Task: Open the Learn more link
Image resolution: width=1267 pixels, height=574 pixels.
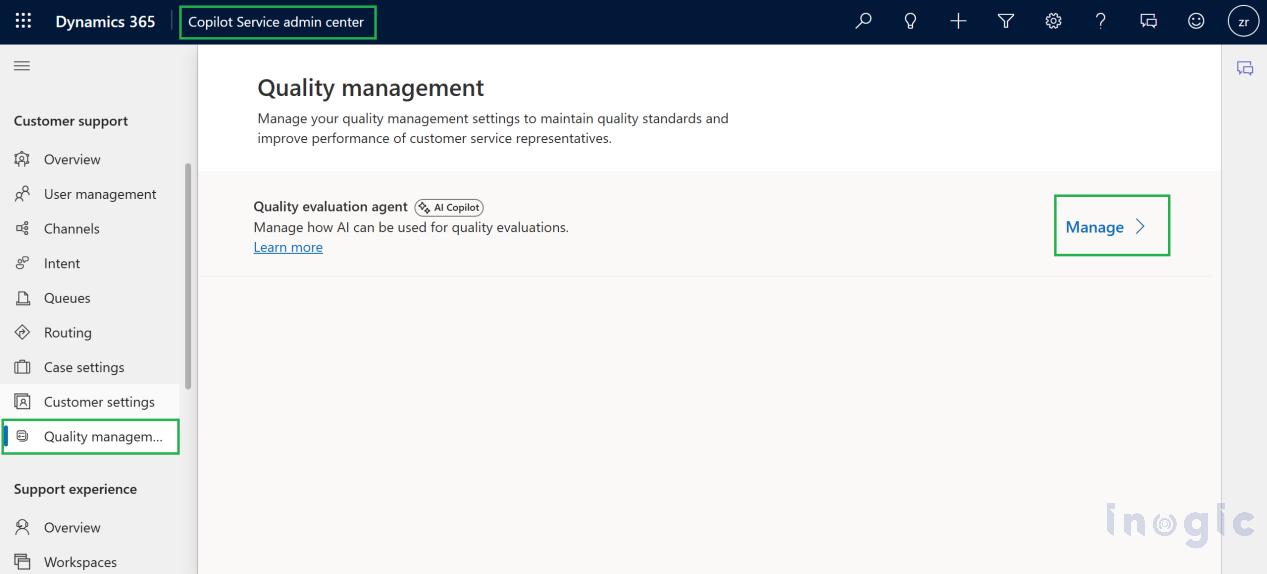Action: 288,247
